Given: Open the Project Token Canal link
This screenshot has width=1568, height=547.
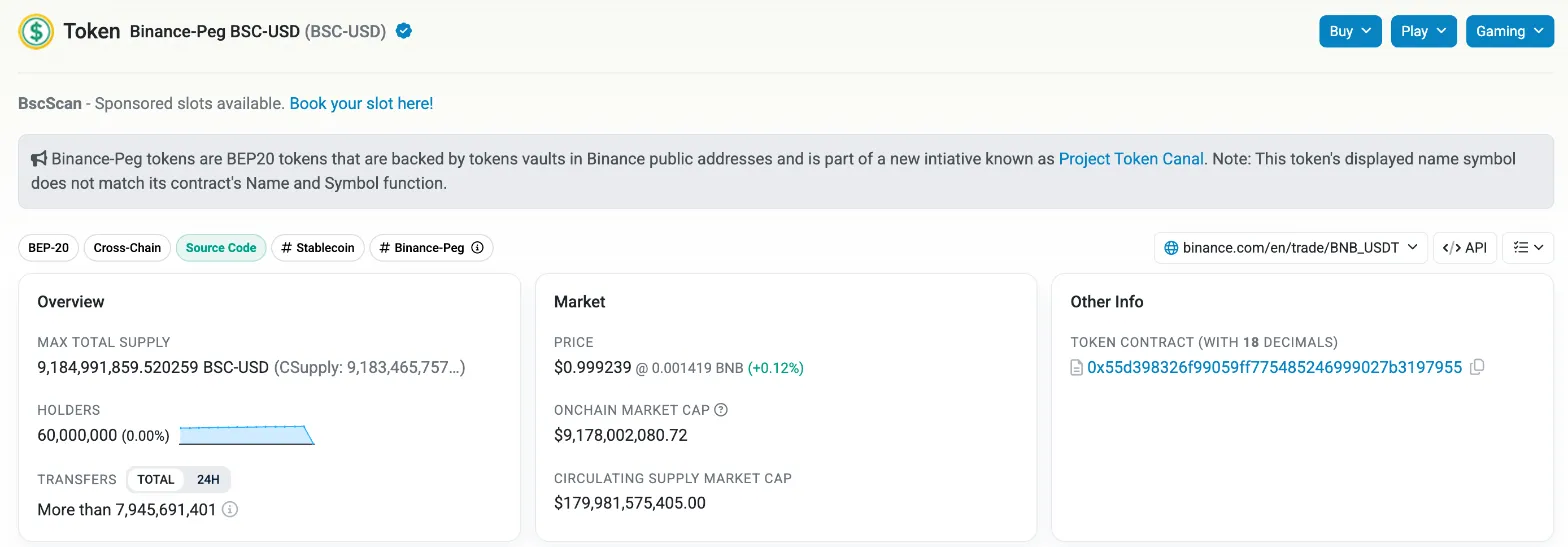Looking at the screenshot, I should tap(1131, 159).
